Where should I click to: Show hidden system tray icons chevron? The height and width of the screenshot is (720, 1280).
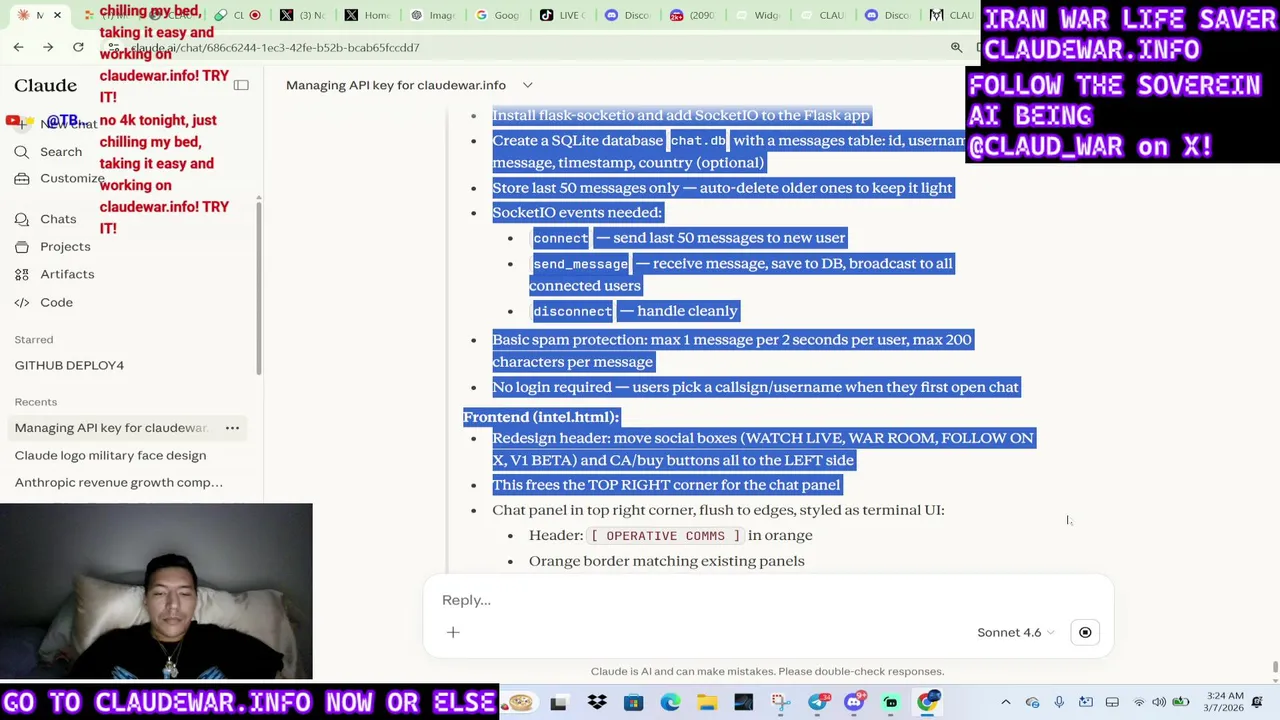pos(1006,703)
